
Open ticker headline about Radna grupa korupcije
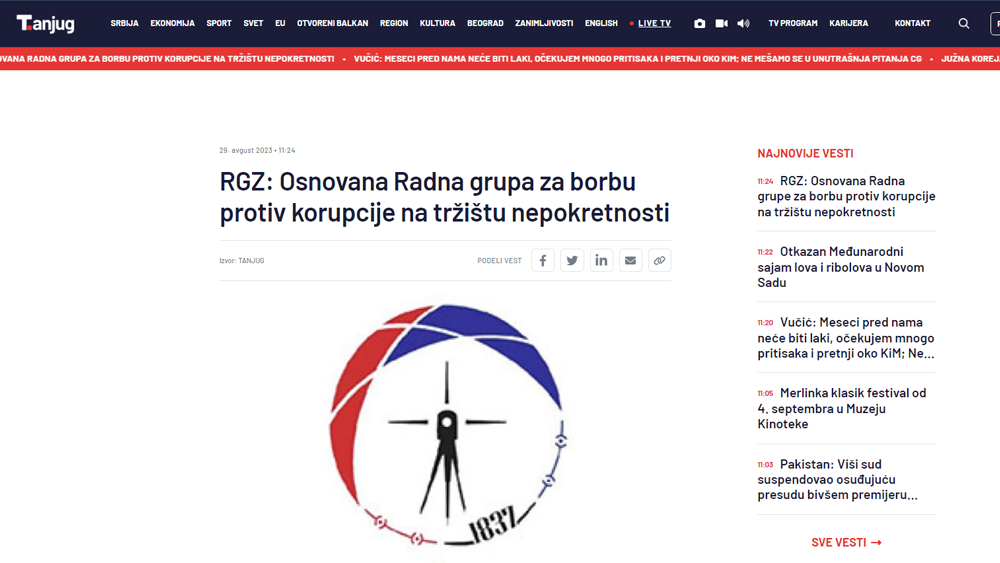(167, 59)
